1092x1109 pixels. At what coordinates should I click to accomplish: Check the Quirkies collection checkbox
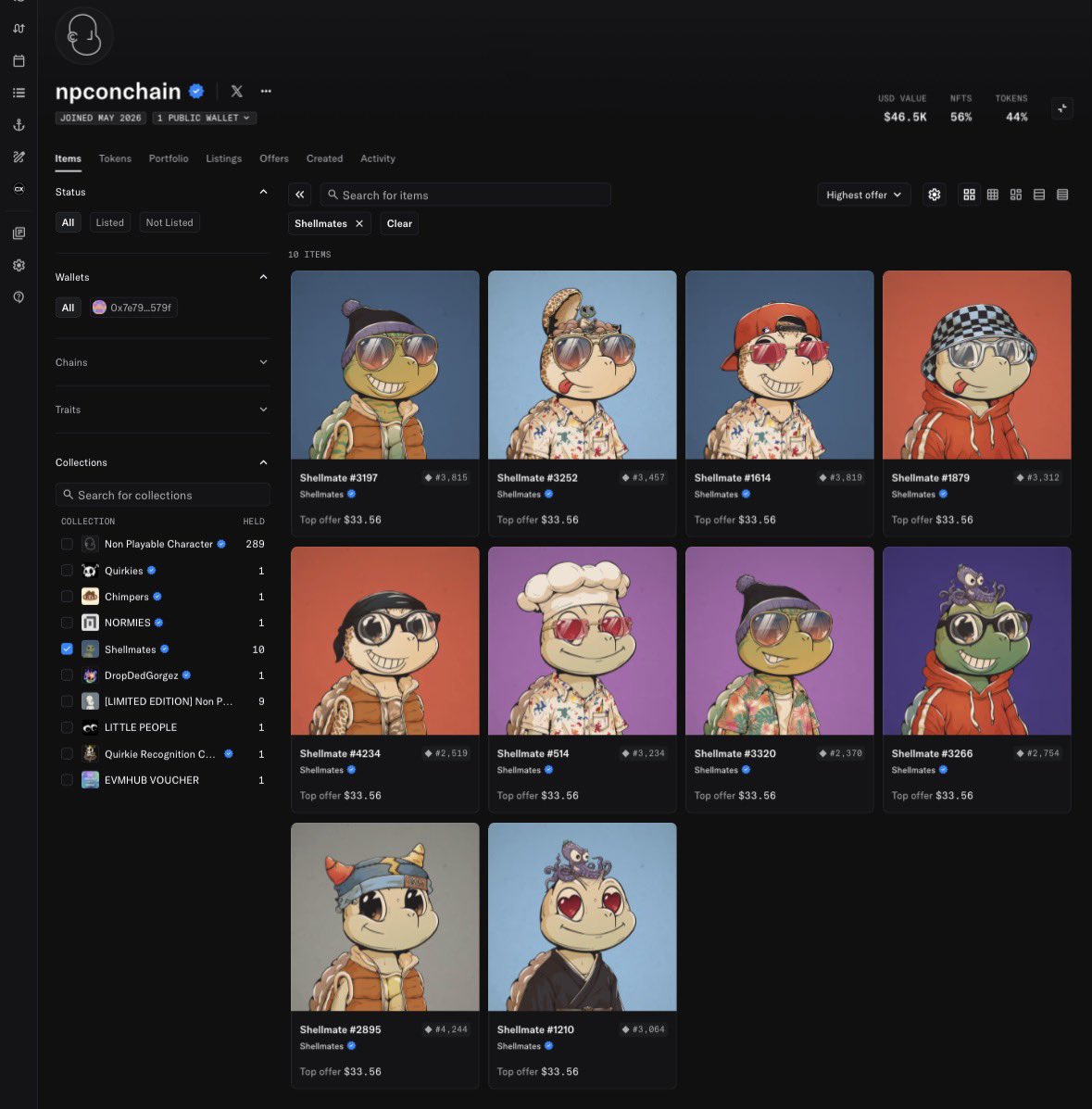[x=68, y=571]
